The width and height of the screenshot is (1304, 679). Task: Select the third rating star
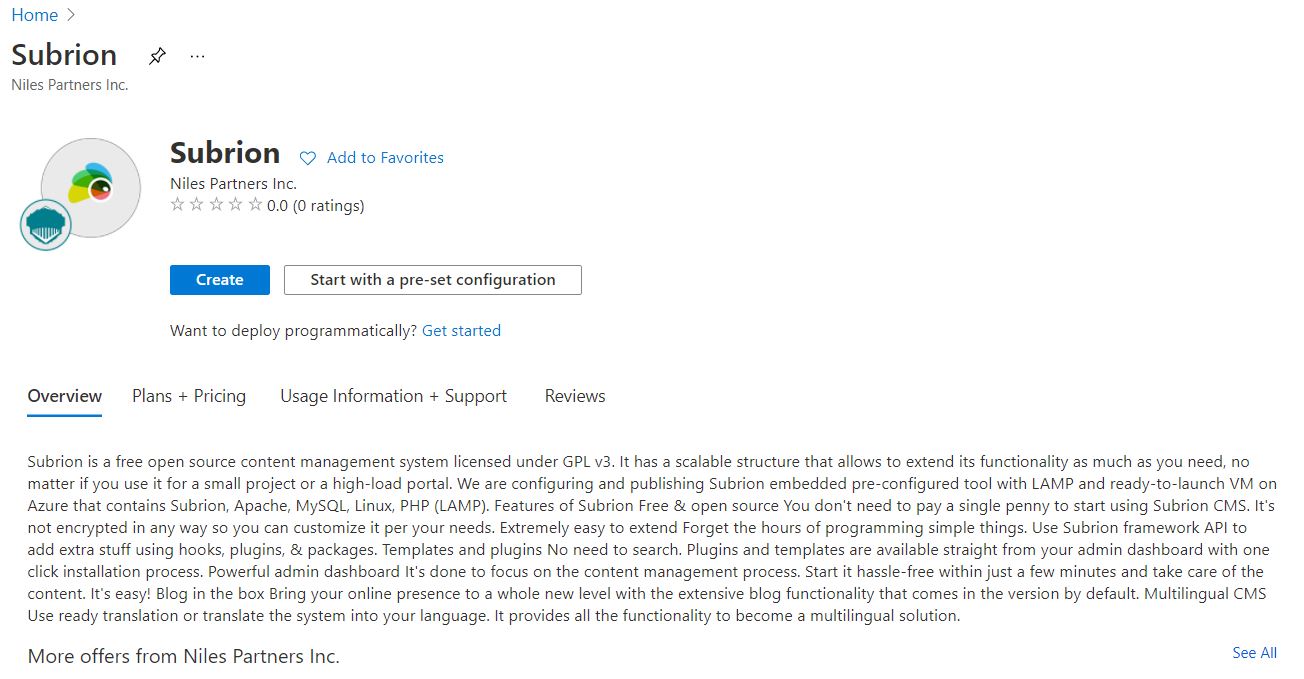click(x=217, y=205)
